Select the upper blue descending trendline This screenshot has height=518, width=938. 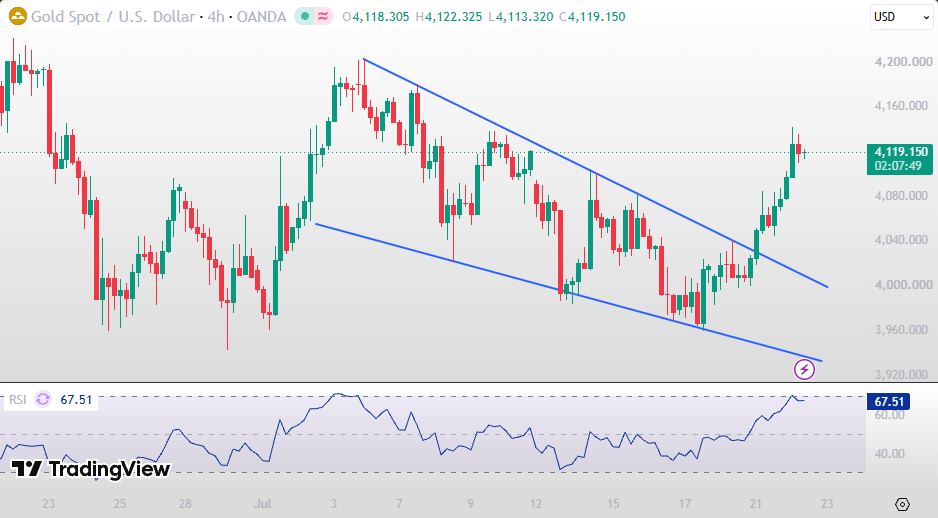[x=595, y=173]
